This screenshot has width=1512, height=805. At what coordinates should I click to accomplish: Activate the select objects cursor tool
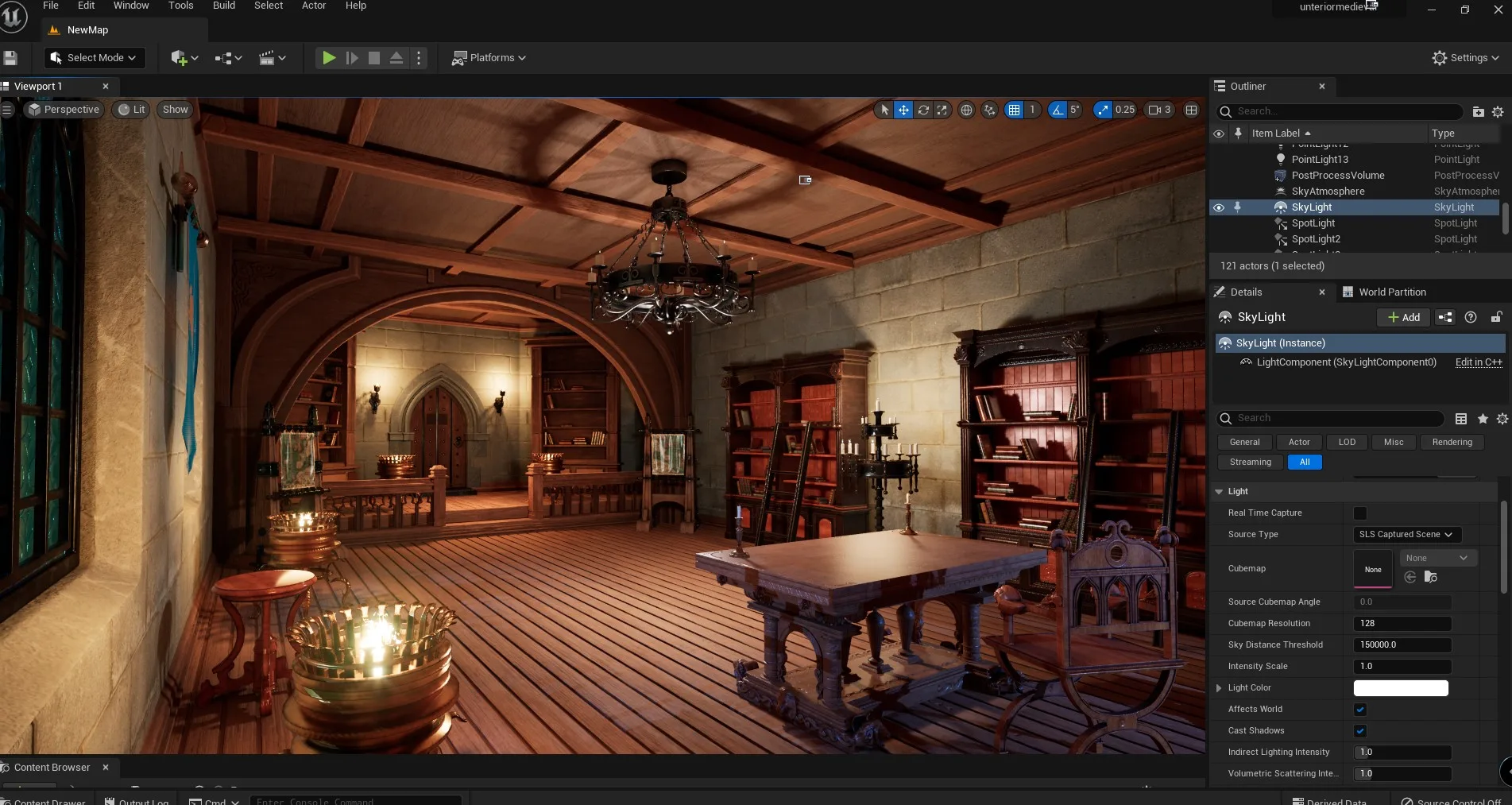884,110
